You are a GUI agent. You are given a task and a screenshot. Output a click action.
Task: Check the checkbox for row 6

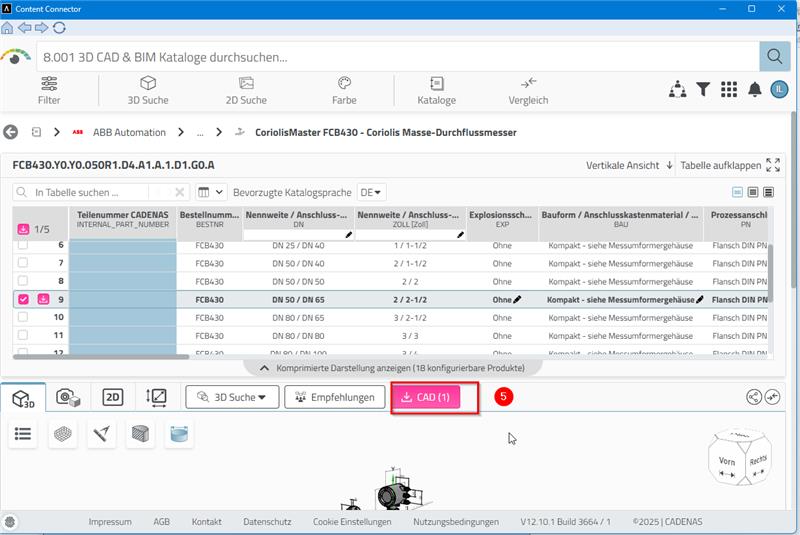[23, 245]
